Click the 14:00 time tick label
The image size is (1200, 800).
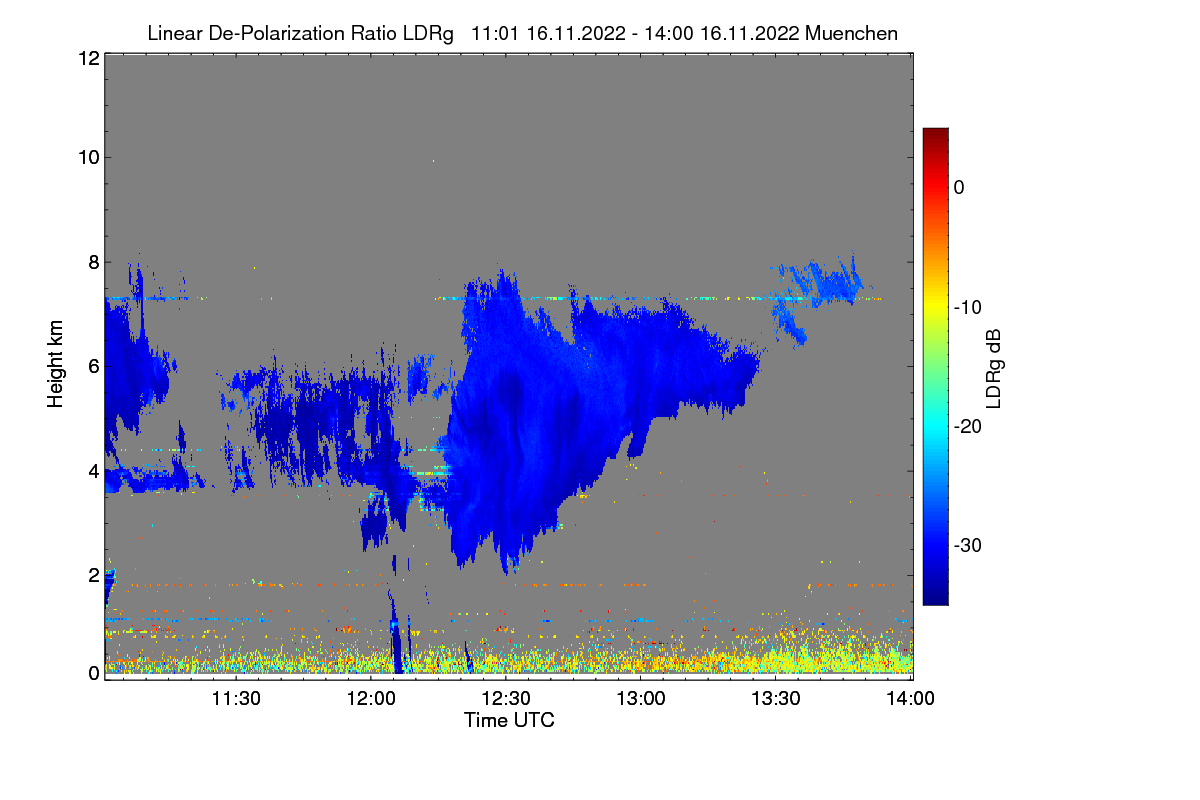(911, 698)
